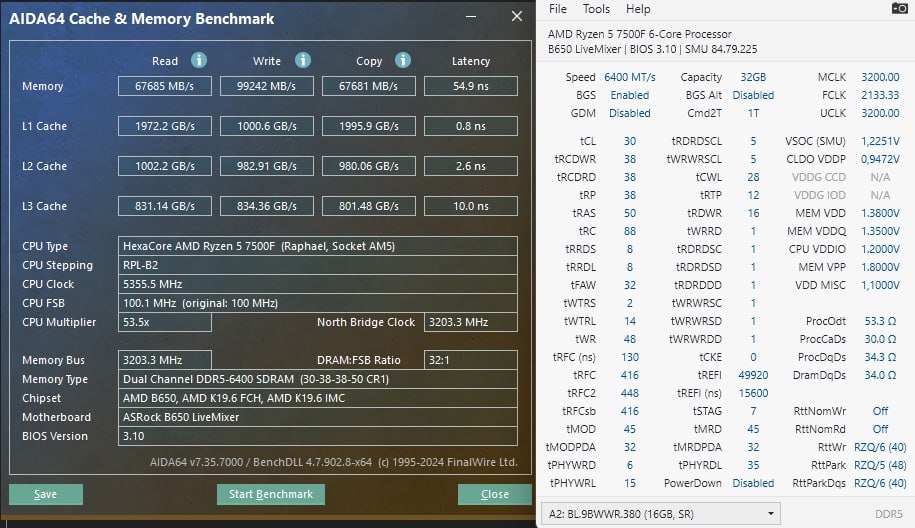The width and height of the screenshot is (915, 528).
Task: Click the Read info icon
Action: point(199,60)
